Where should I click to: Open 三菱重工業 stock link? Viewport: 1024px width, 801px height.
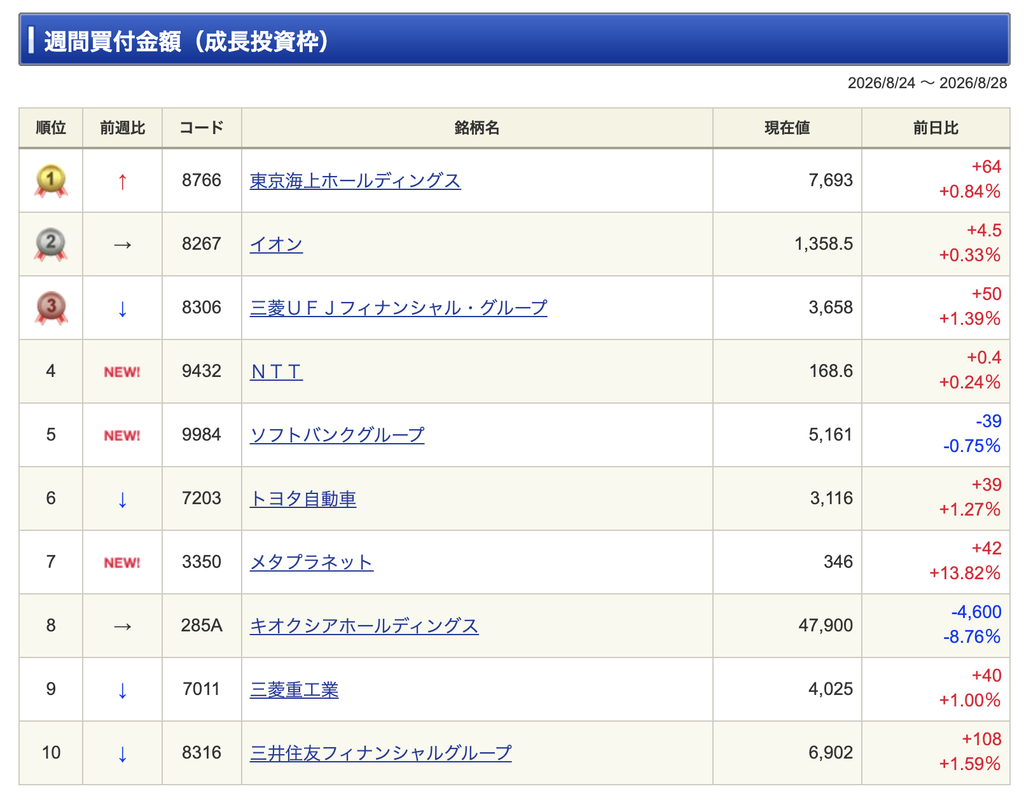[x=294, y=689]
